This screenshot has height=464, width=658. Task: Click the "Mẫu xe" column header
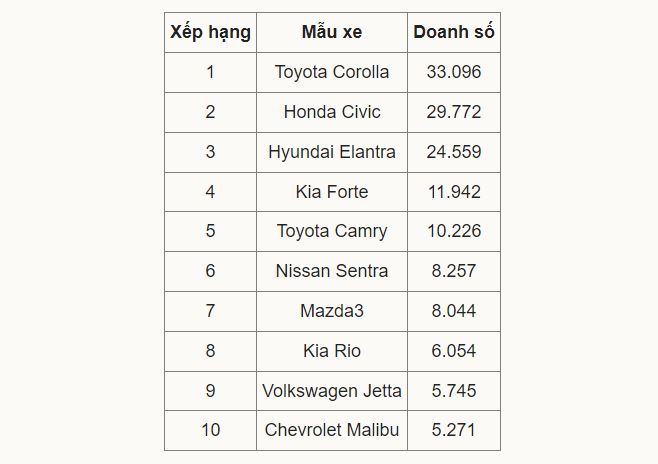(x=332, y=32)
